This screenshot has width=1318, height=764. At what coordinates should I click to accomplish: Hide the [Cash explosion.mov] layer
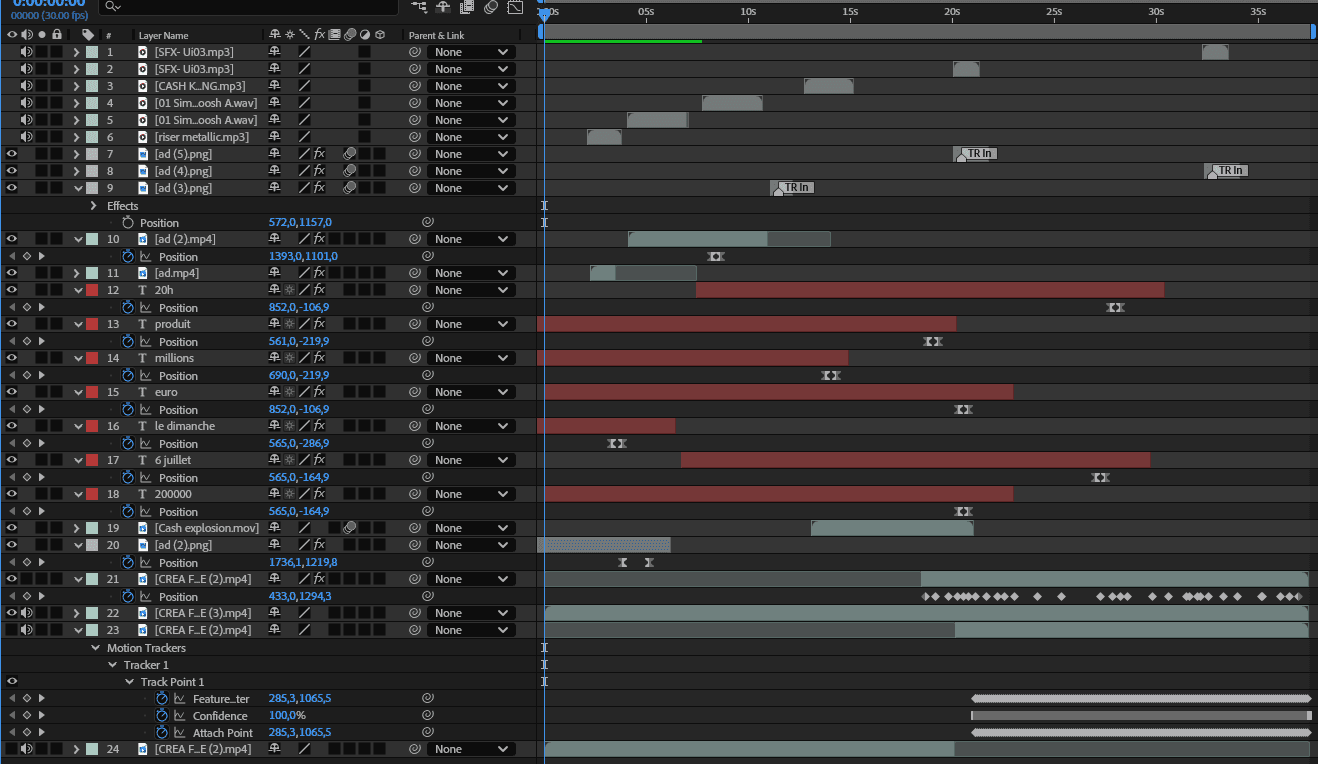pyautogui.click(x=12, y=528)
